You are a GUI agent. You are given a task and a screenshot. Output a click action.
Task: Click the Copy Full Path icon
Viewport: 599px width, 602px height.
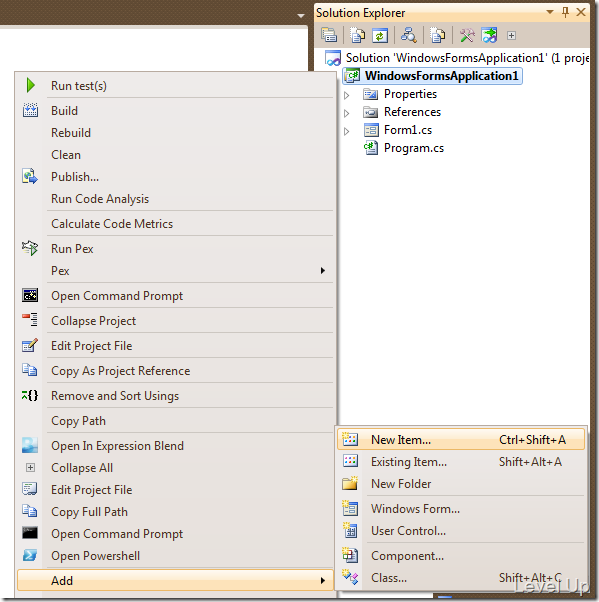(30, 511)
